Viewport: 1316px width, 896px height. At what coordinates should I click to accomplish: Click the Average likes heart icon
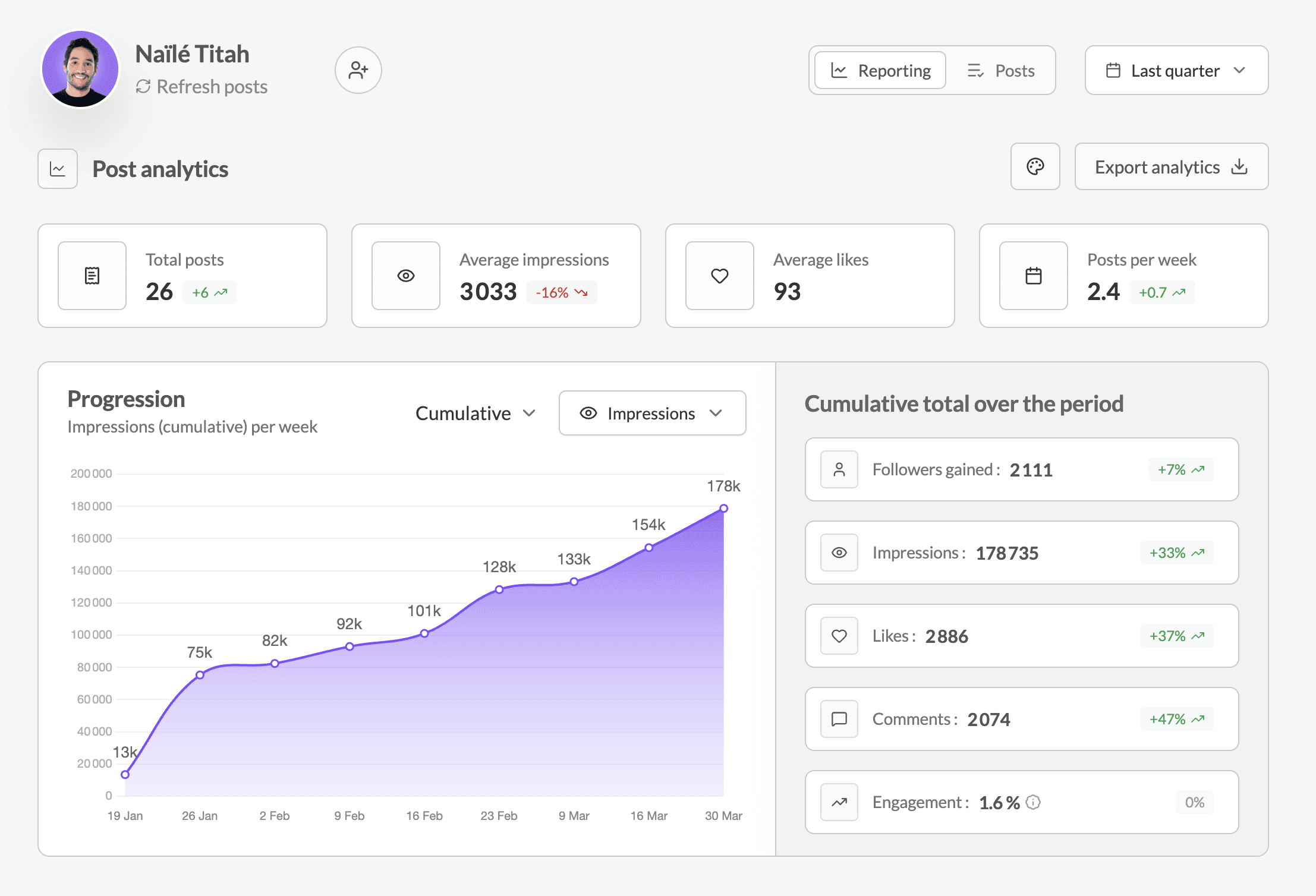719,276
